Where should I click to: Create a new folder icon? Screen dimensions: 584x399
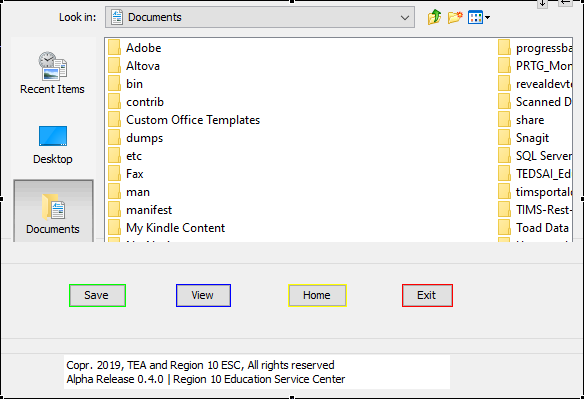point(455,17)
